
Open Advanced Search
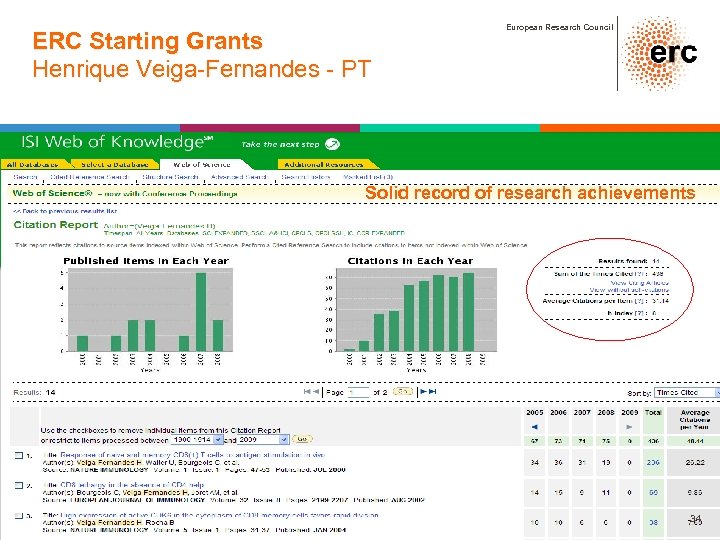(x=239, y=177)
